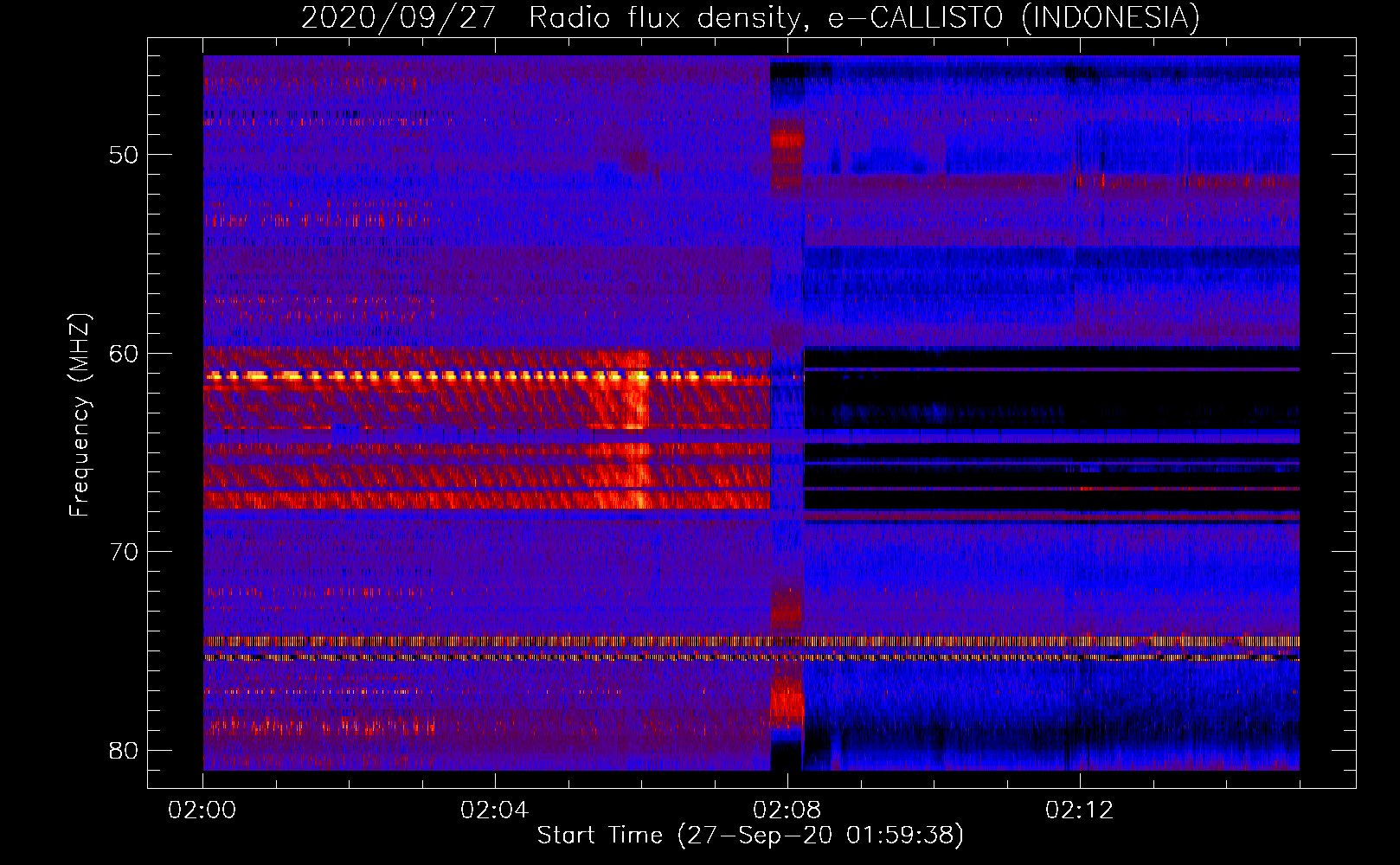
Task: Click the 'Frequency (MHZ)' y-axis label
Action: click(x=80, y=415)
